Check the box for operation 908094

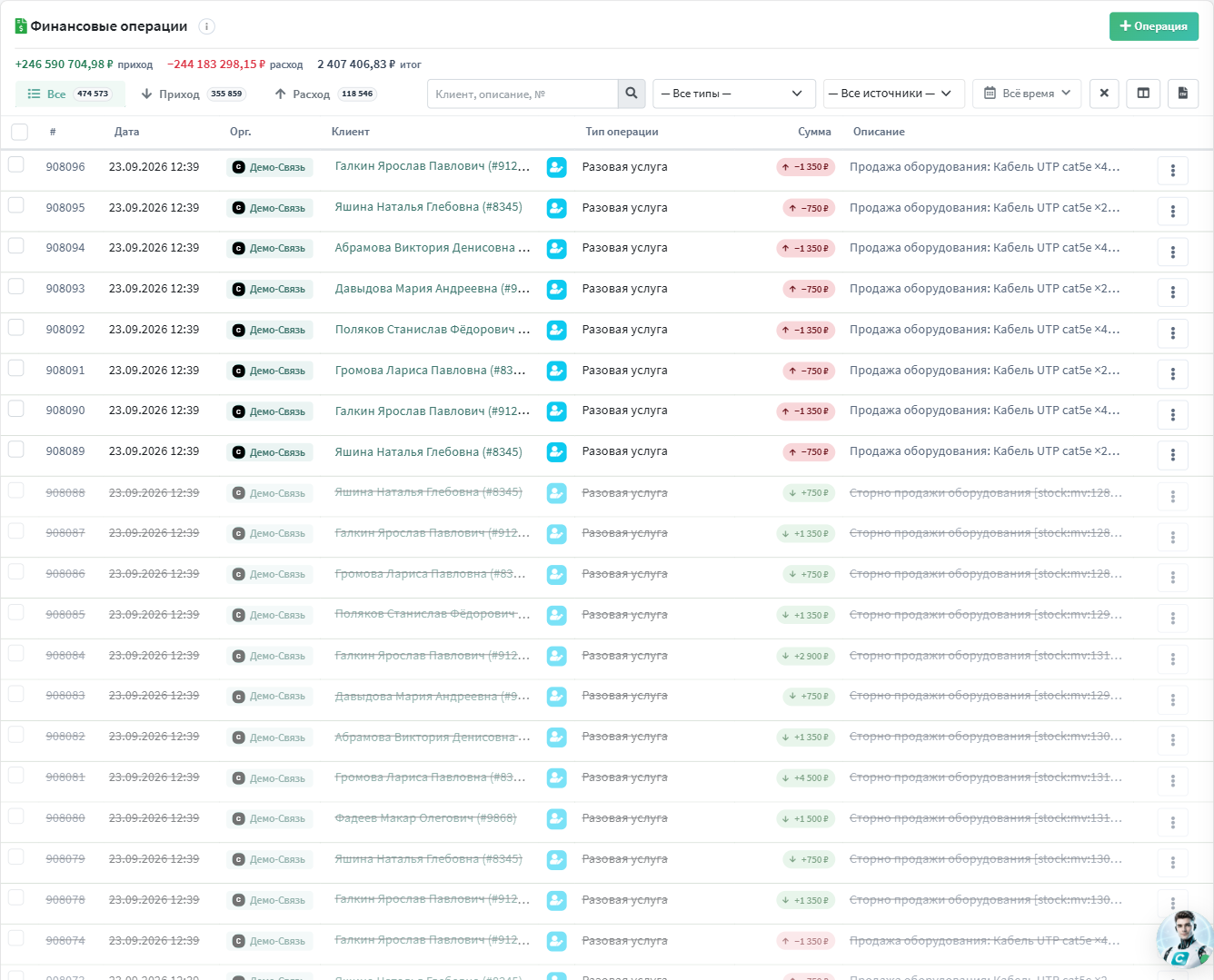coord(16,245)
